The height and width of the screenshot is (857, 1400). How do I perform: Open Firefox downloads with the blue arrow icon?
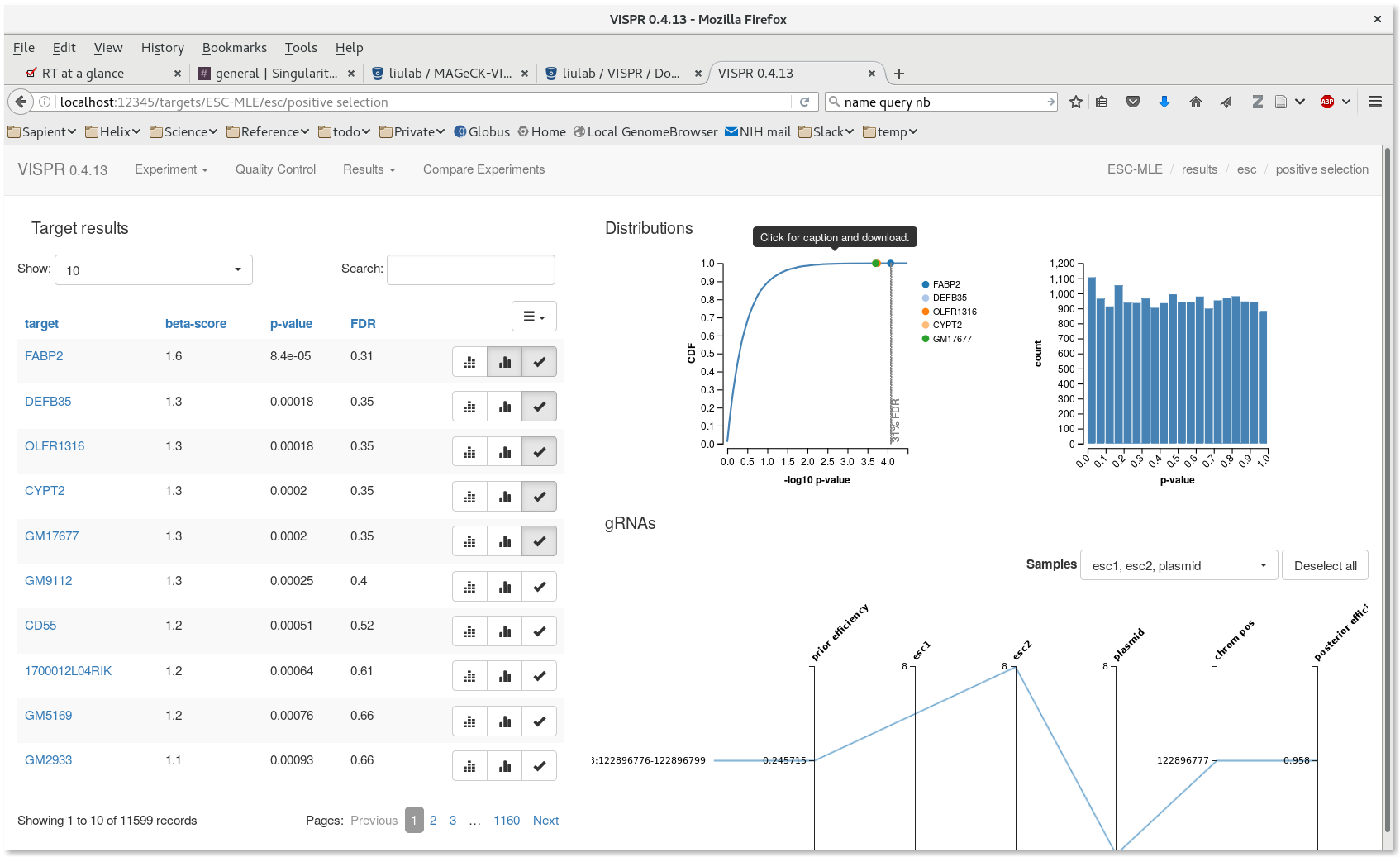coord(1164,101)
